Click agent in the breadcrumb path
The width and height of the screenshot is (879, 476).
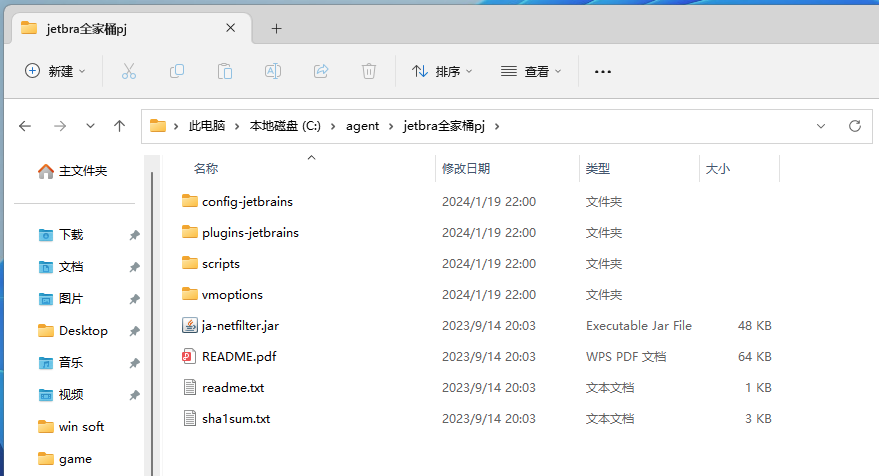[x=362, y=126]
